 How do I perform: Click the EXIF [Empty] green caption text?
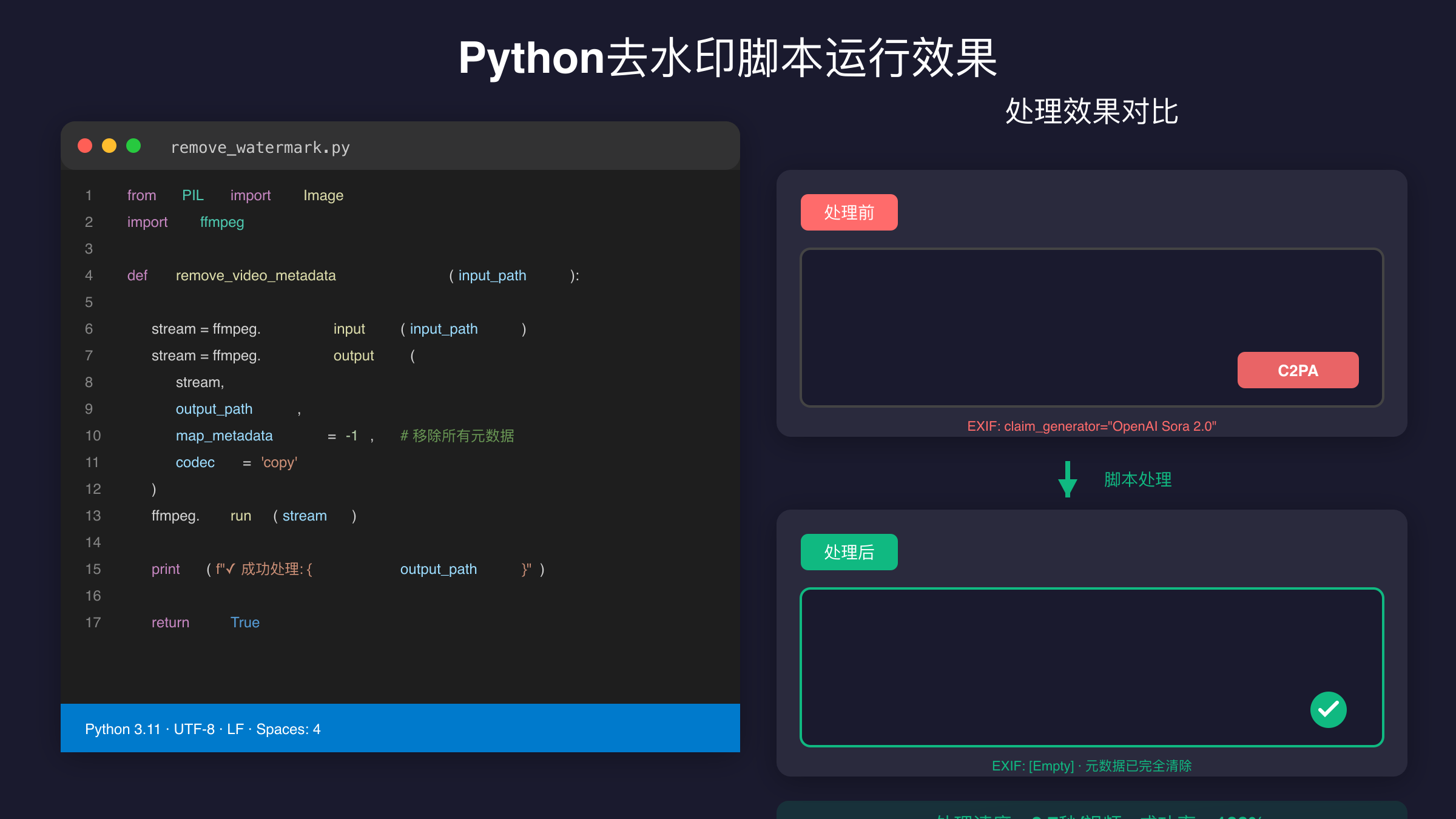tap(1091, 766)
